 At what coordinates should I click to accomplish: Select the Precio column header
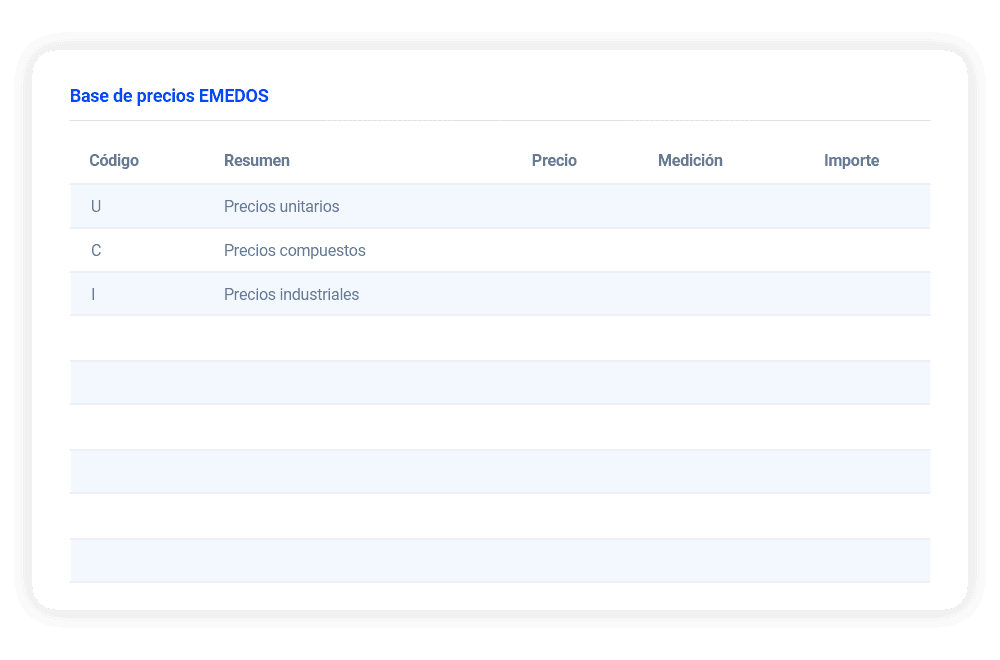554,160
